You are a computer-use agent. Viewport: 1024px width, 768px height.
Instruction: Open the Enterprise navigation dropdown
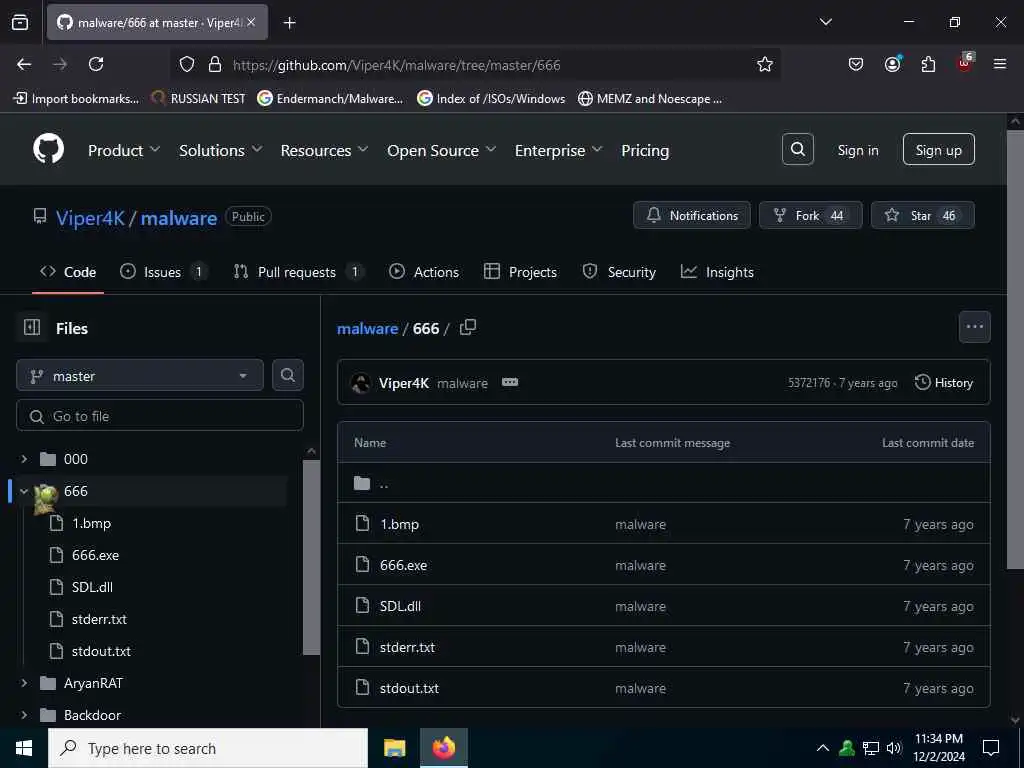point(558,150)
